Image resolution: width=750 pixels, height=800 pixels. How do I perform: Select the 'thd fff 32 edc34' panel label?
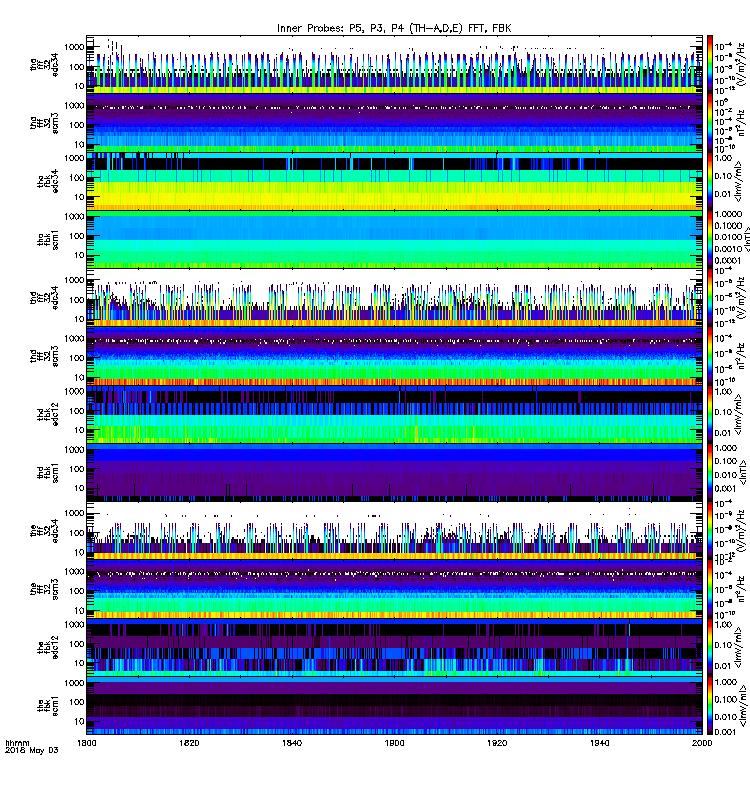click(44, 298)
